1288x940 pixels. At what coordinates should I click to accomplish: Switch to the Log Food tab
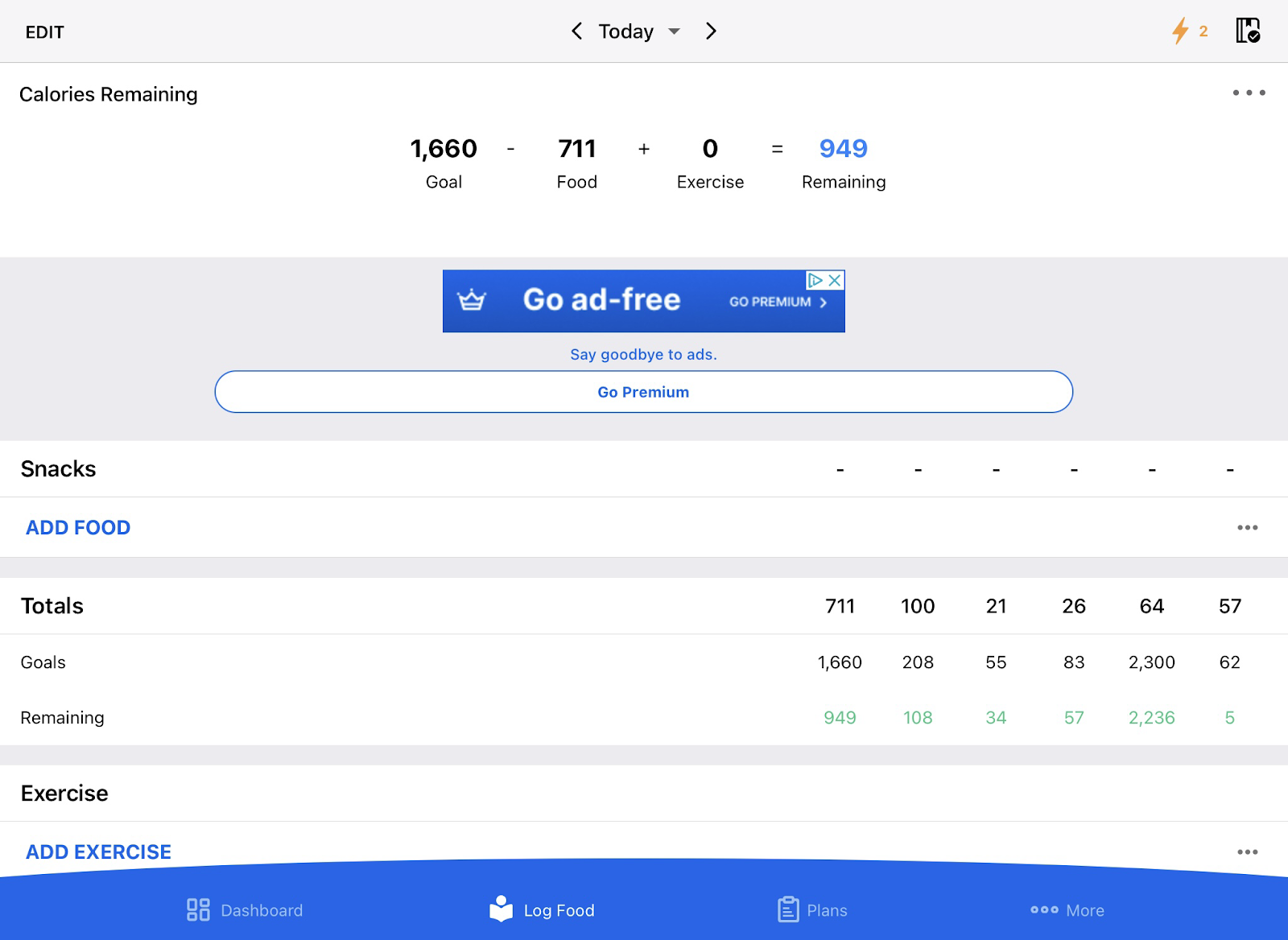click(x=542, y=910)
